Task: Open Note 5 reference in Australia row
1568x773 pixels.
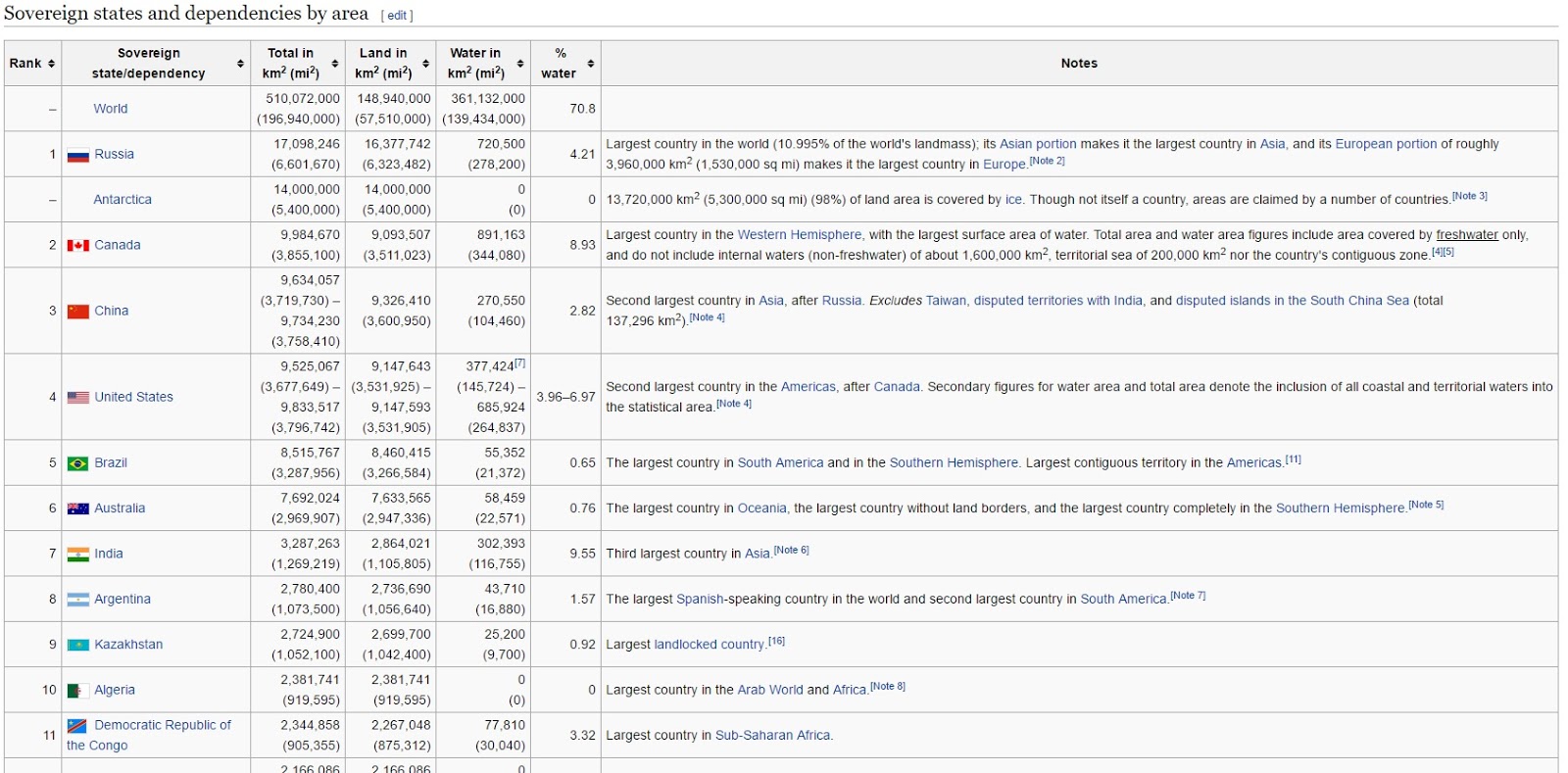Action: tap(1427, 506)
